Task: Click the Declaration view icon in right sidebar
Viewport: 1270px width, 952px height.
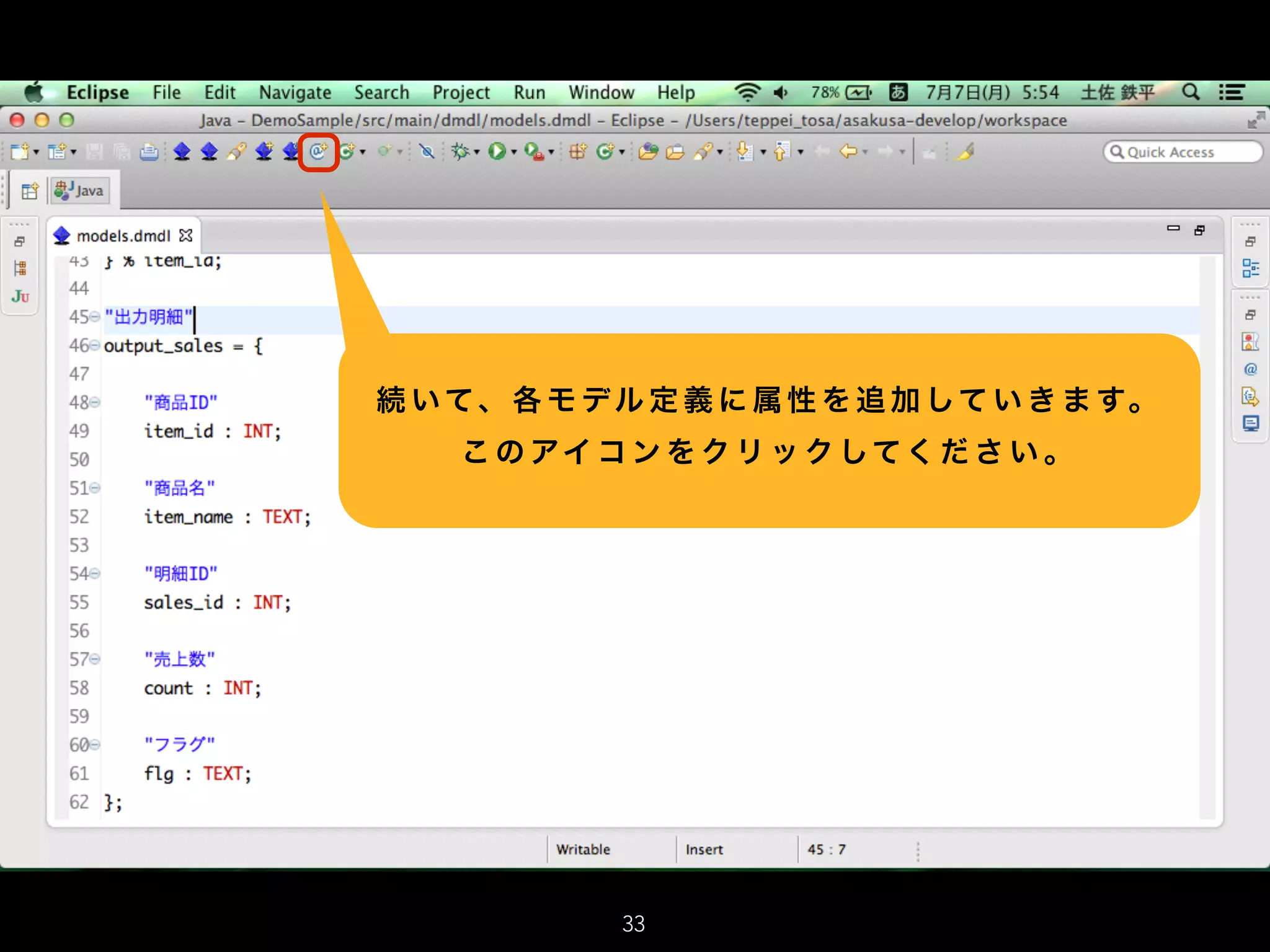Action: [1251, 396]
